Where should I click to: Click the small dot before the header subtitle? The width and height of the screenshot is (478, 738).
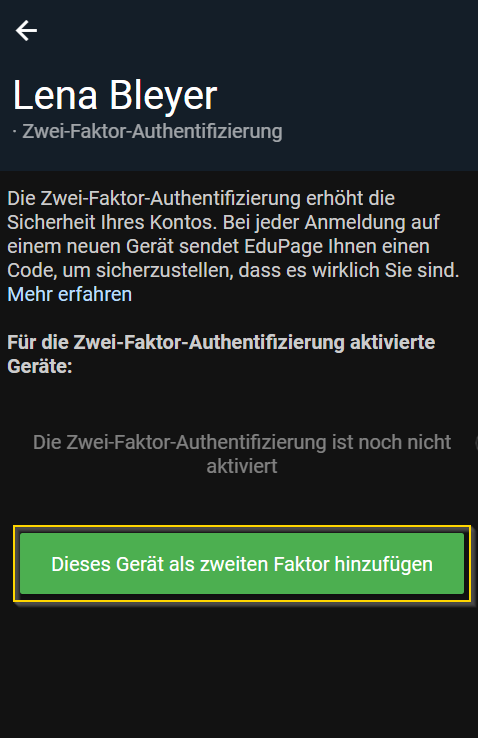pyautogui.click(x=15, y=132)
